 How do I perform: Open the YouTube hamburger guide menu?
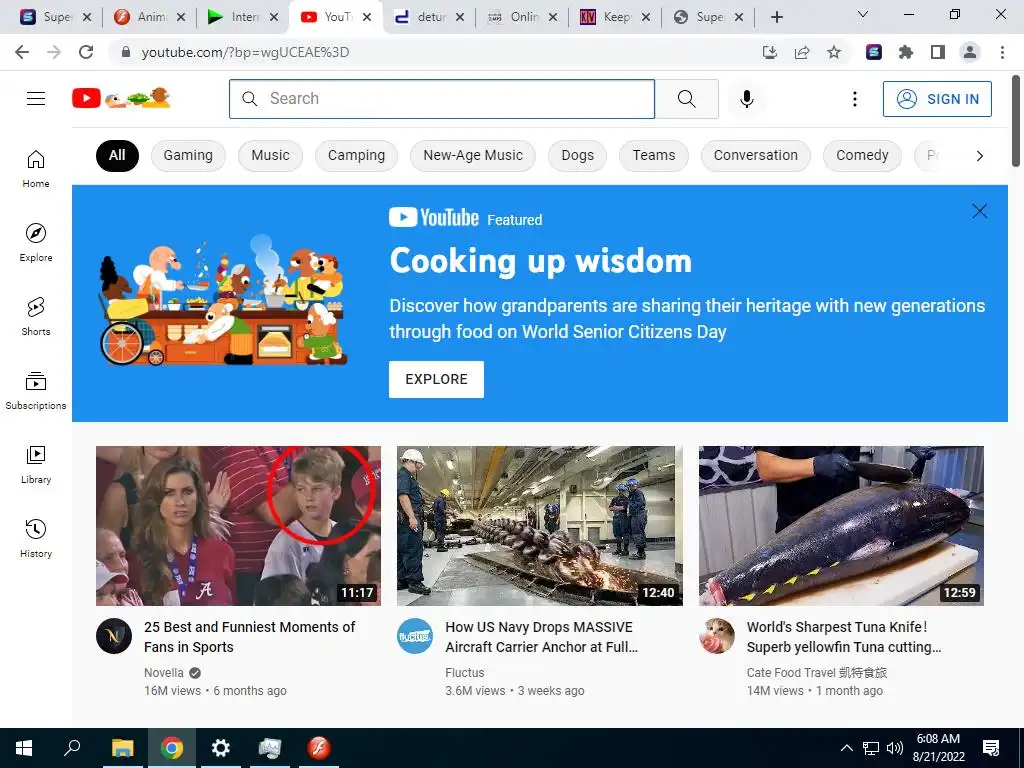click(x=36, y=99)
